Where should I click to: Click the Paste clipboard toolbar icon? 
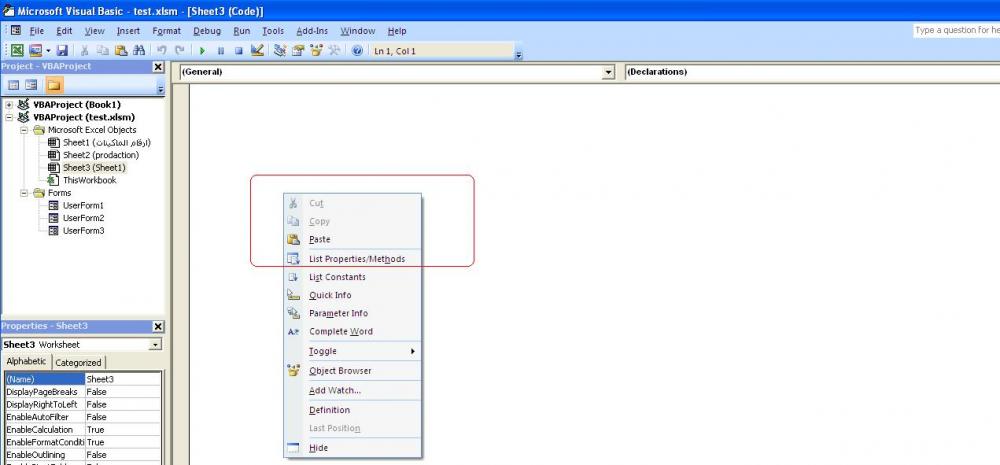coord(121,50)
